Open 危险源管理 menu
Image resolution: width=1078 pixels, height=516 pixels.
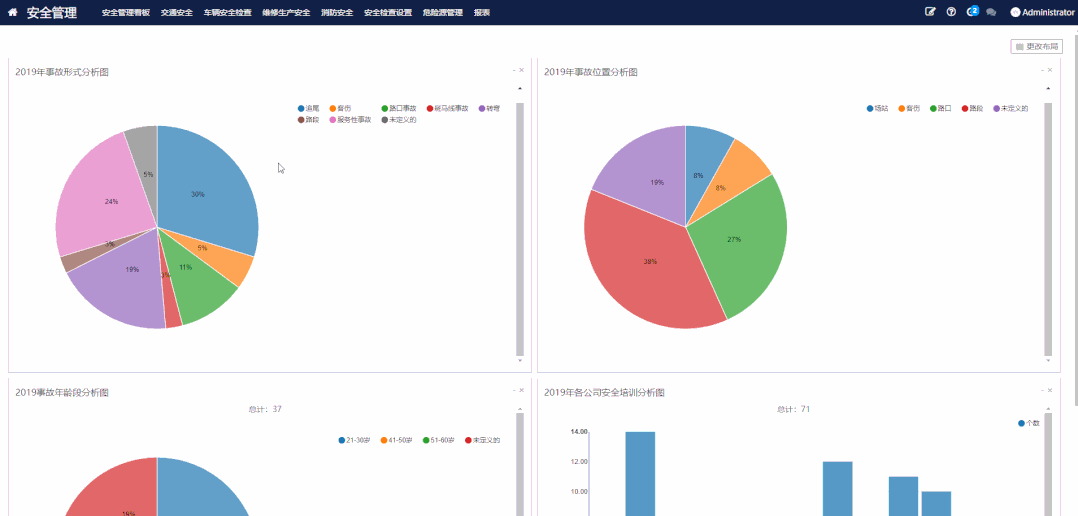(443, 12)
